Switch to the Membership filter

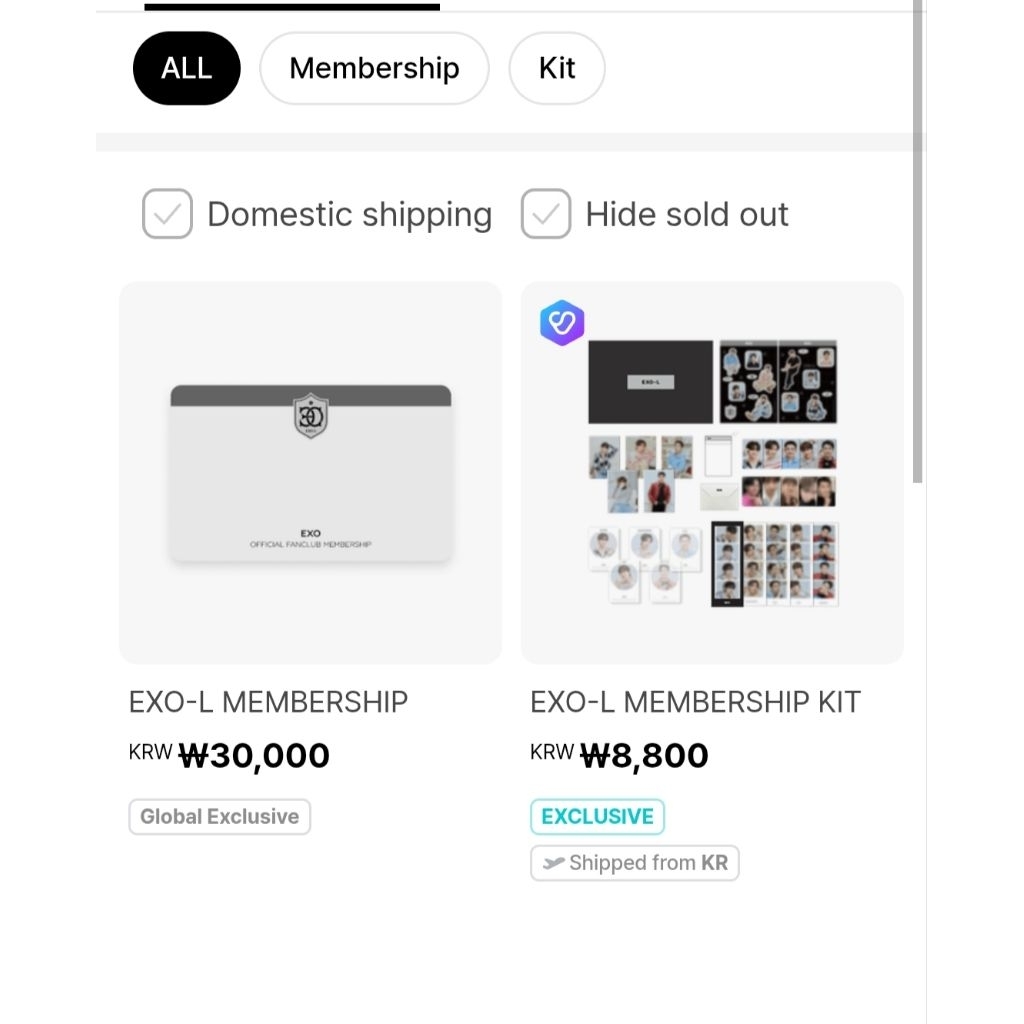[x=374, y=68]
